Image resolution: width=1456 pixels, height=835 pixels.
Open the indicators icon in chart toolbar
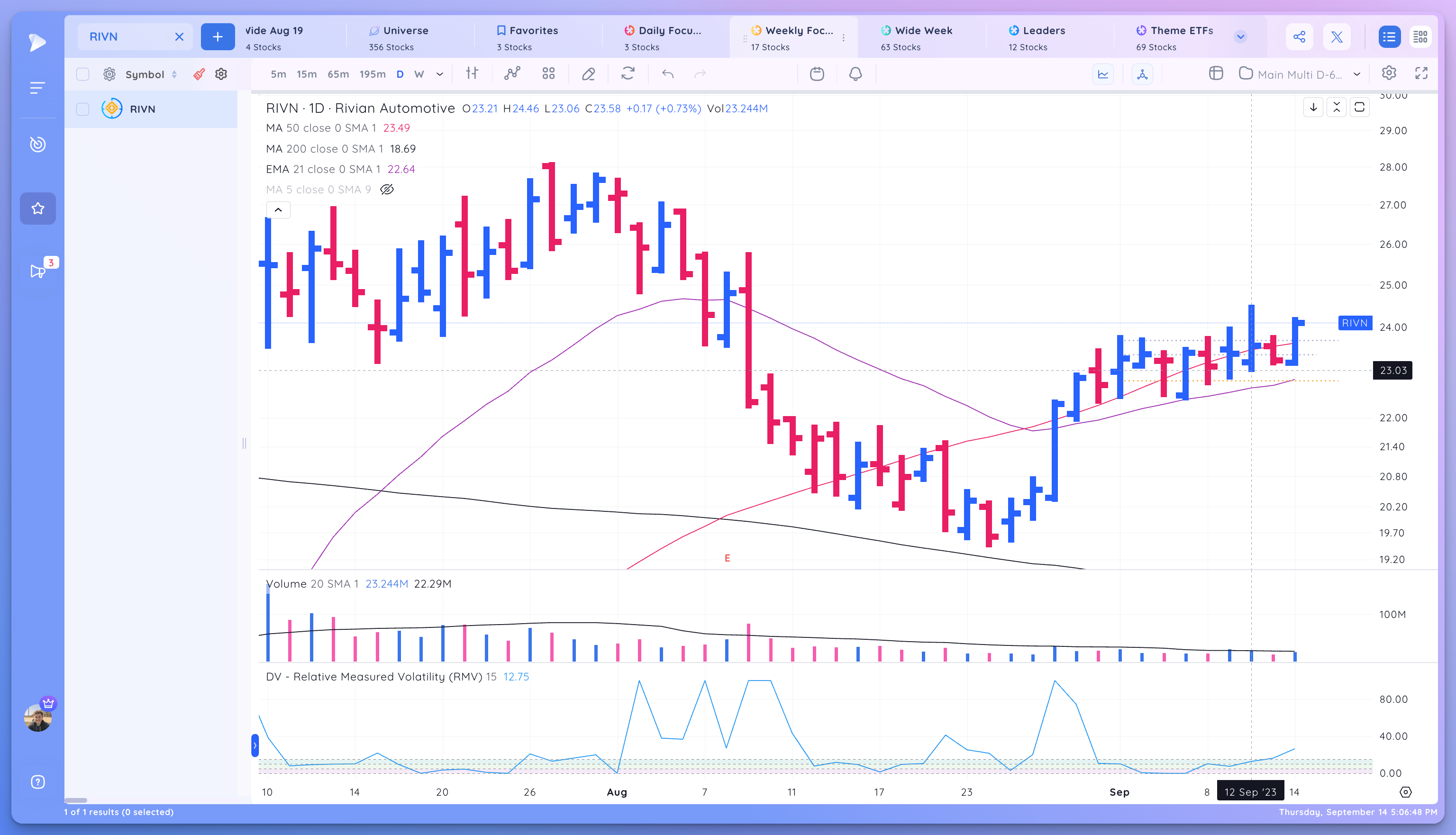(x=511, y=73)
